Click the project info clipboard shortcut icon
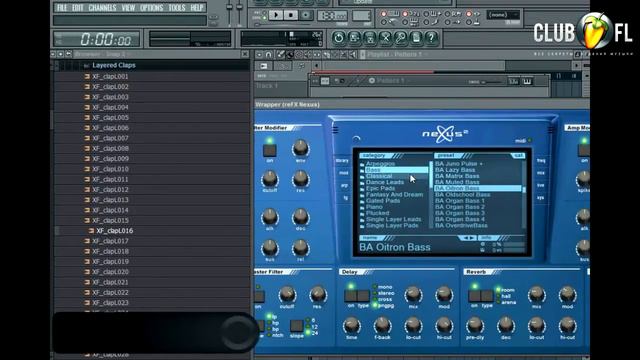 pos(416,38)
